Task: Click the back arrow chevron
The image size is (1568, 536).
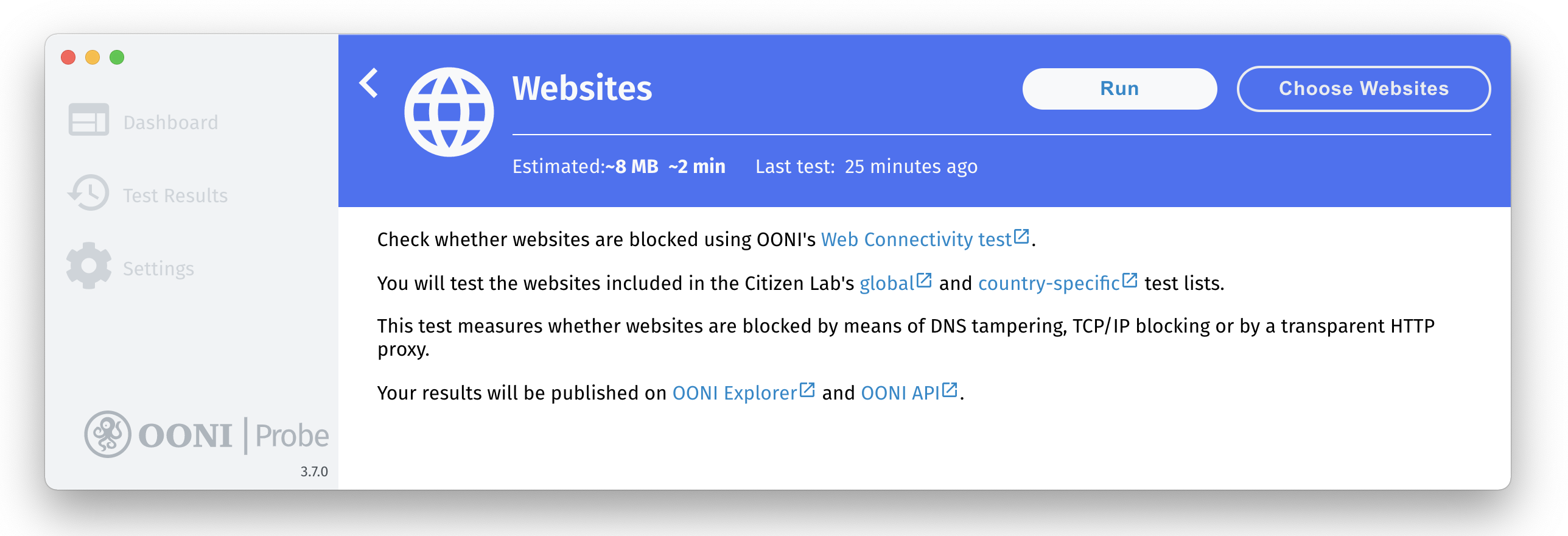Action: click(x=369, y=83)
